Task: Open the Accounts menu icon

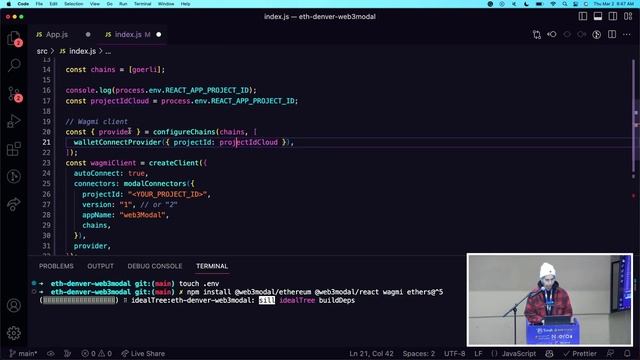Action: coord(14,305)
